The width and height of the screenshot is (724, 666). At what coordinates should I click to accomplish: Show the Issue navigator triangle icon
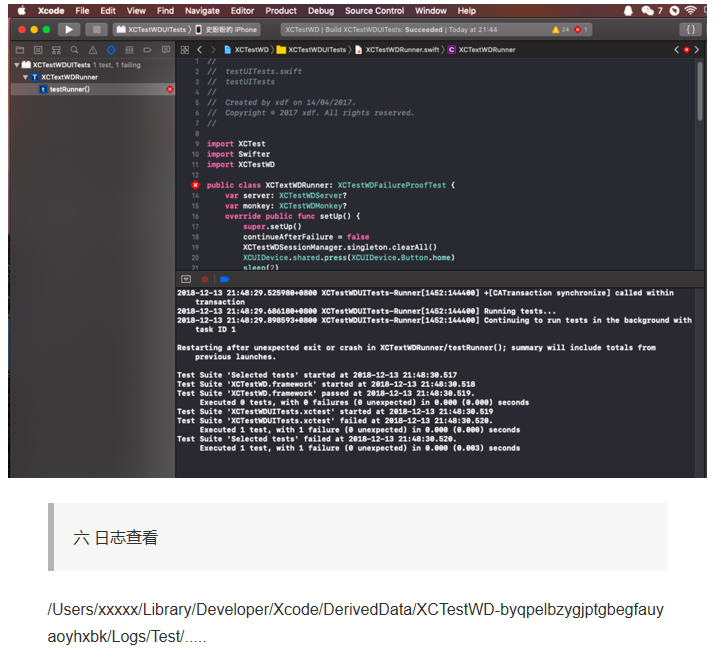pos(93,50)
